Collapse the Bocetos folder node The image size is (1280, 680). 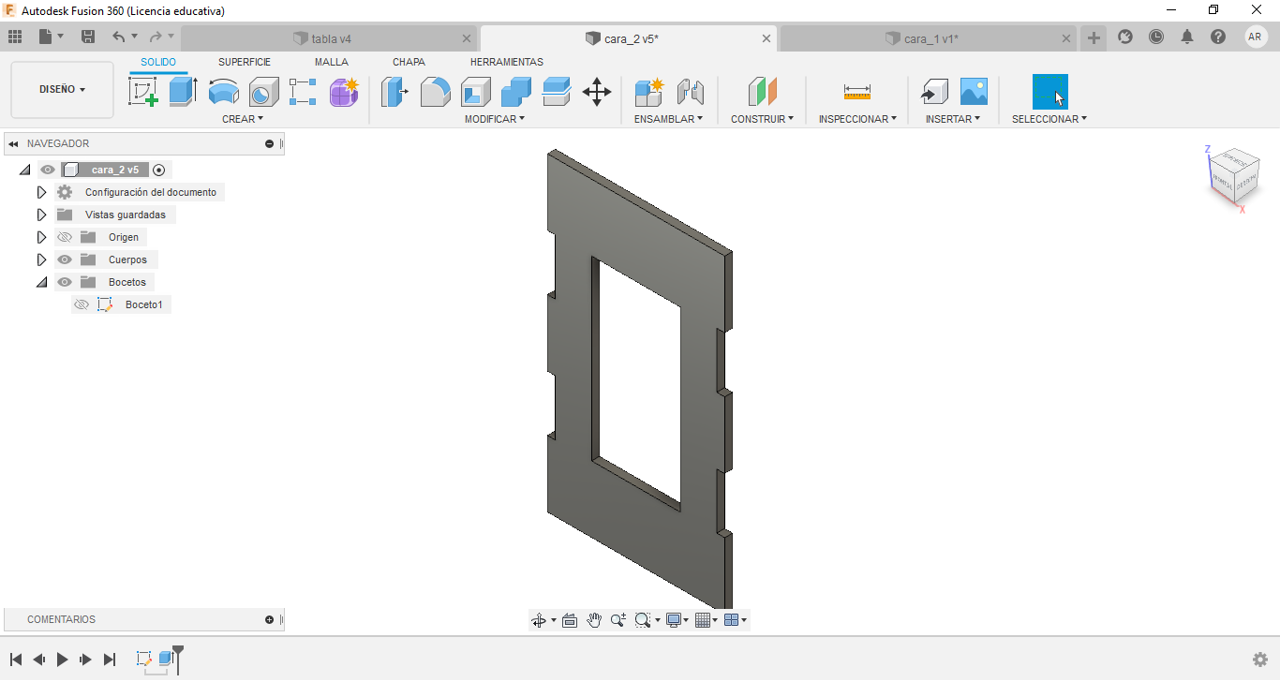pos(41,282)
